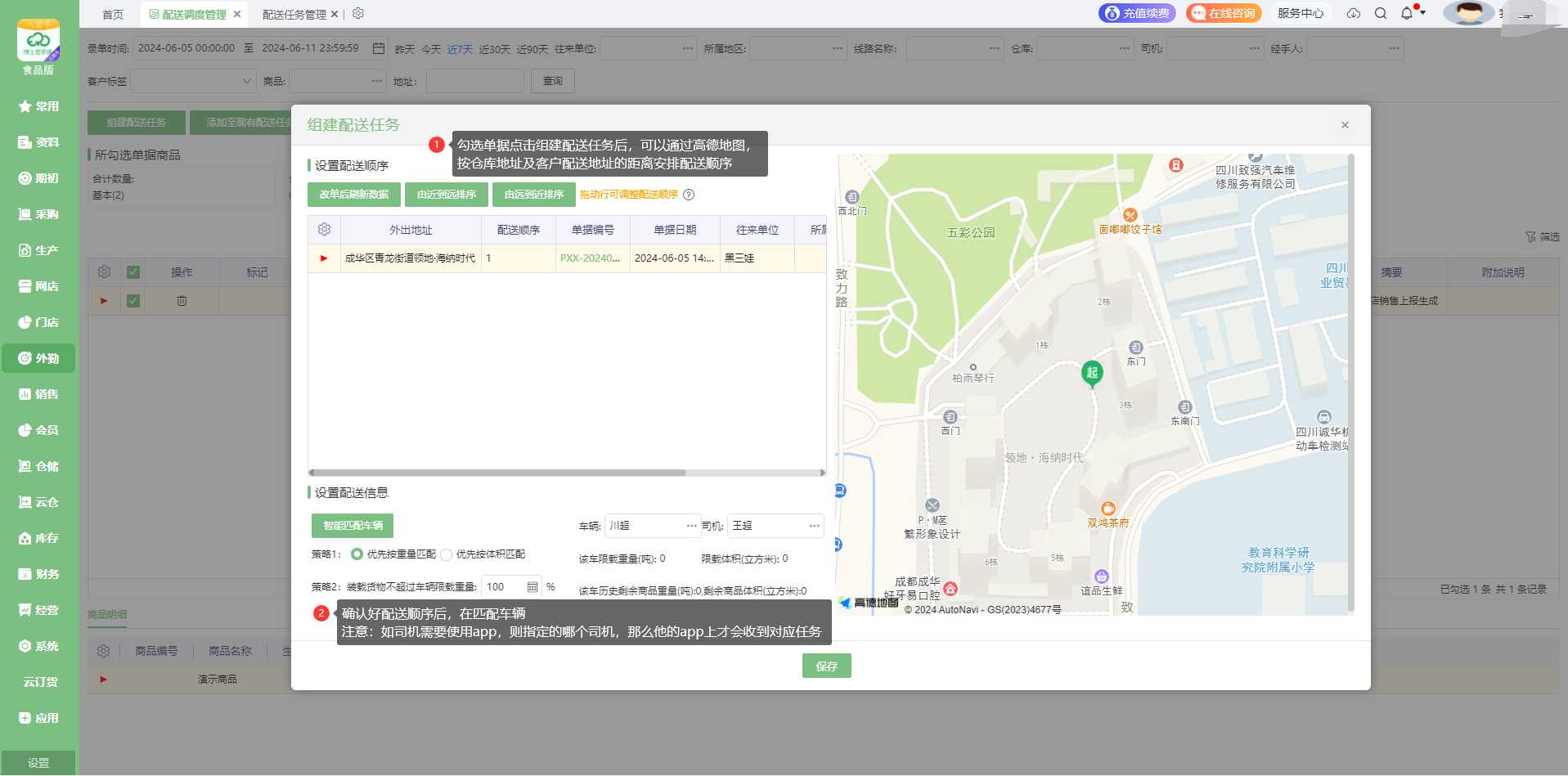The width and height of the screenshot is (1568, 776).
Task: Select the 商品明细 tab
Action: (107, 615)
